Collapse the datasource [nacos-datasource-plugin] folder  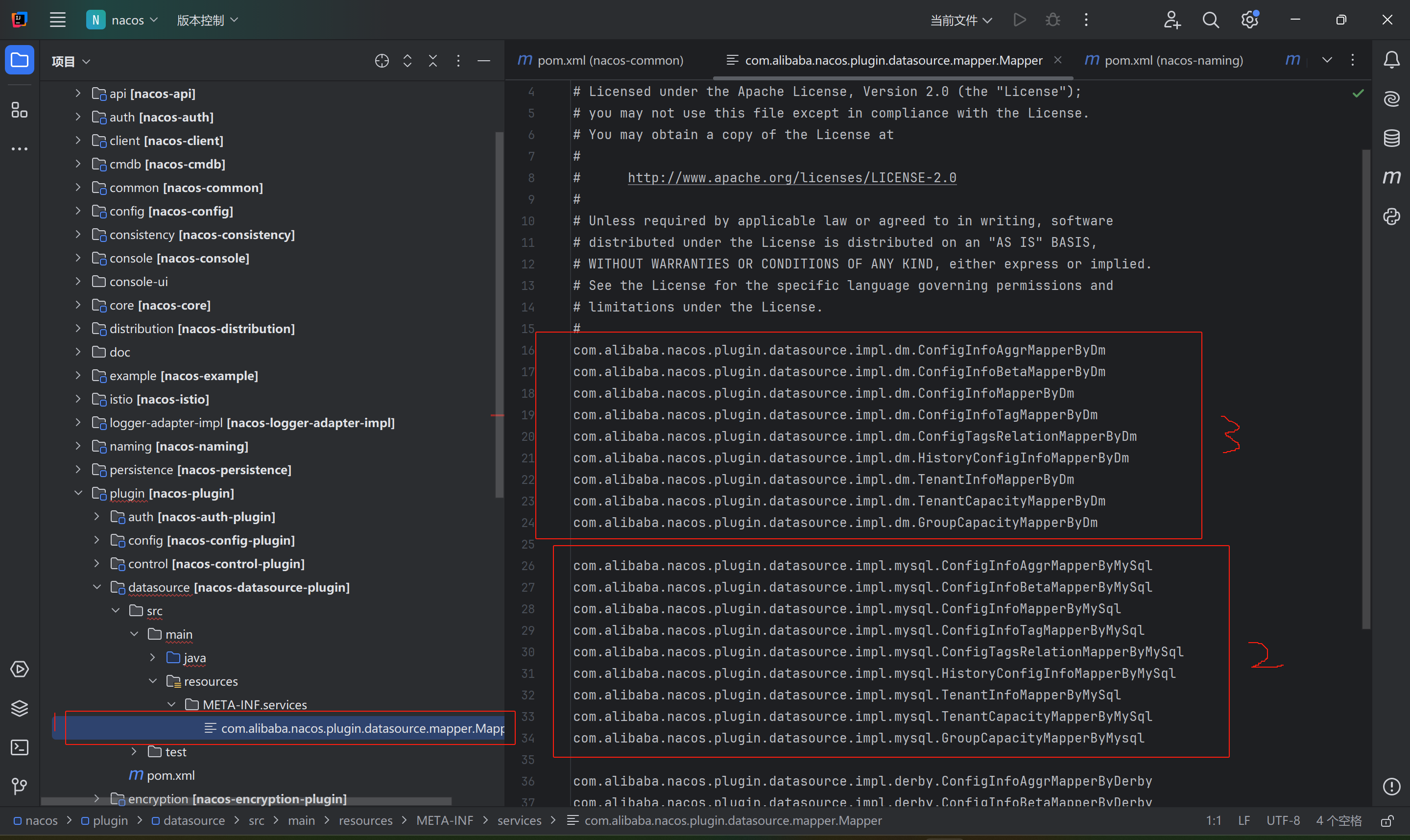coord(97,588)
